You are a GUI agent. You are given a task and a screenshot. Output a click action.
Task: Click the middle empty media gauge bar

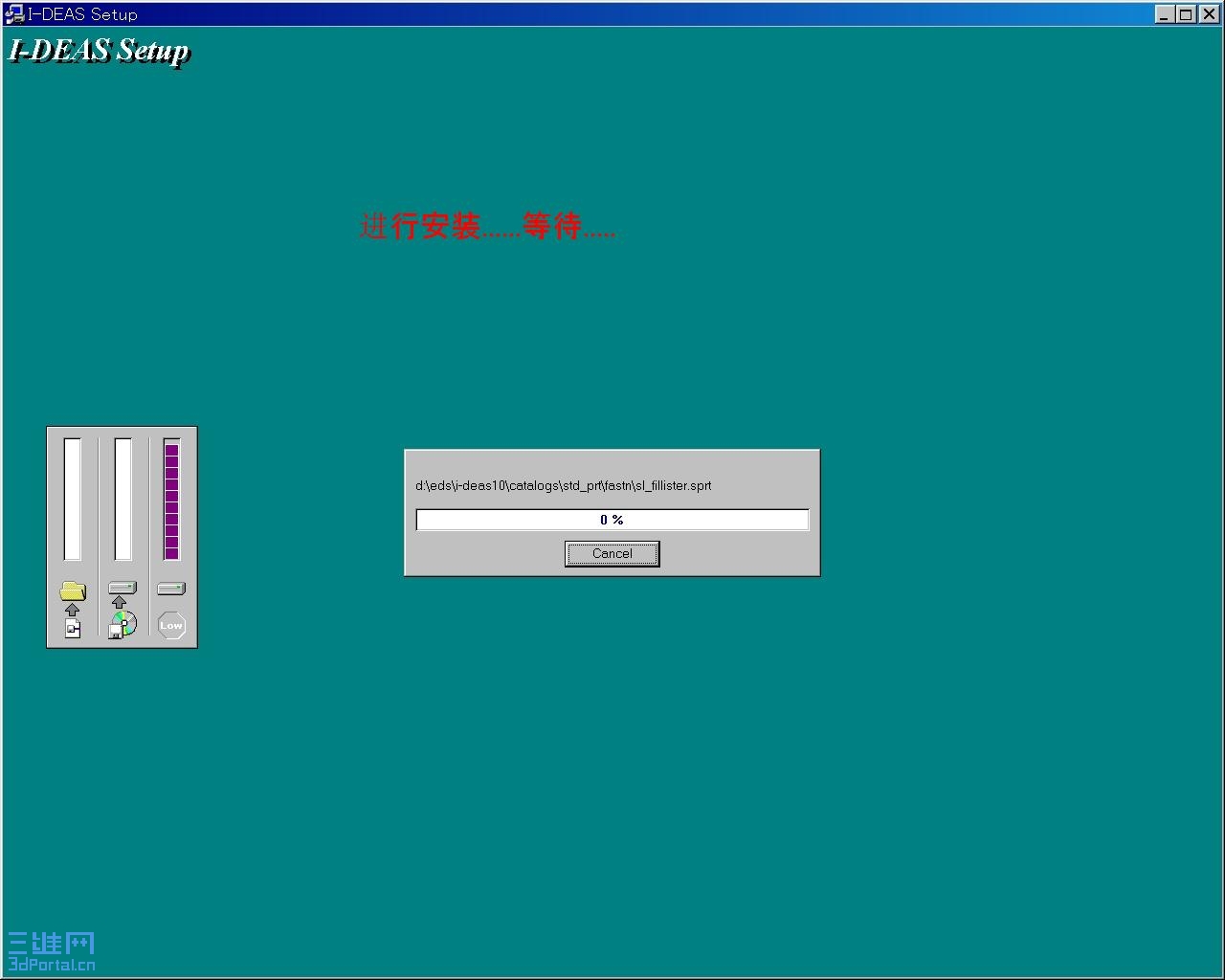click(x=122, y=500)
